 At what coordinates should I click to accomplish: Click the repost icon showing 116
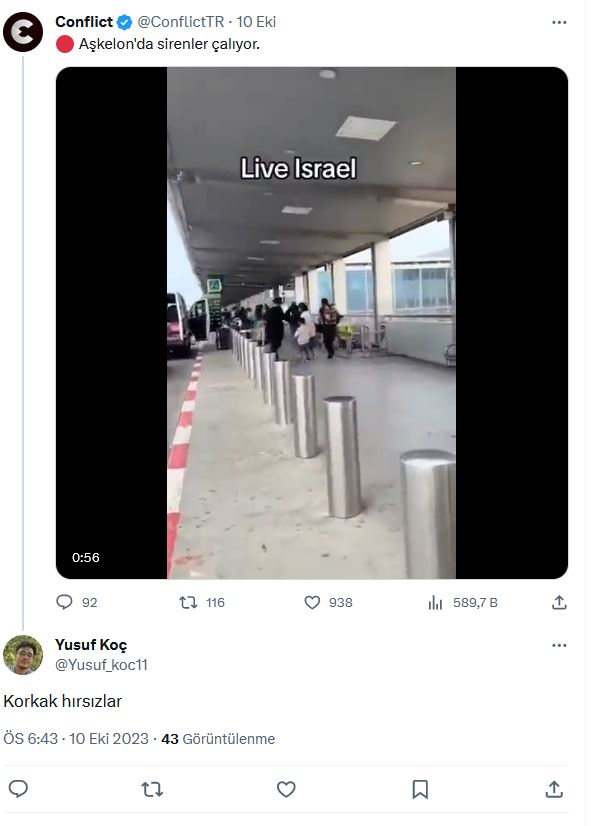[188, 602]
